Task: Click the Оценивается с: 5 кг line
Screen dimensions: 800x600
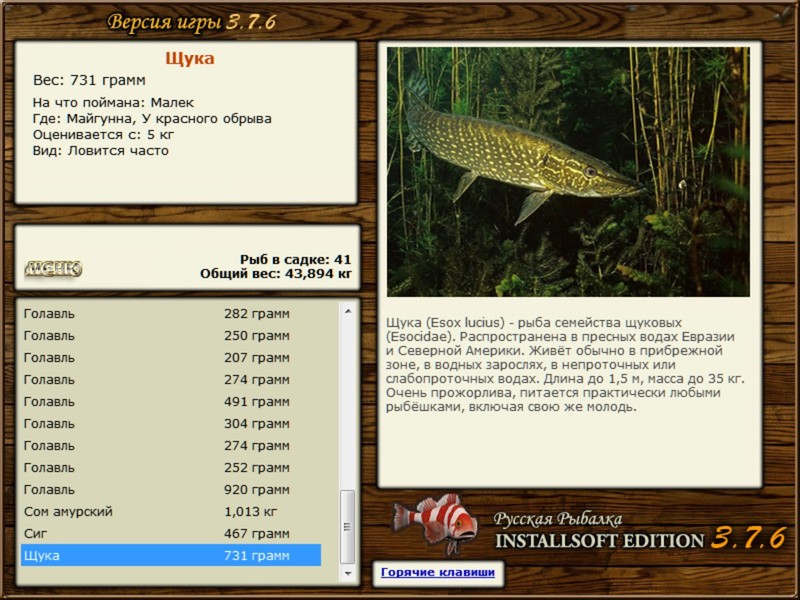Action: coord(104,135)
